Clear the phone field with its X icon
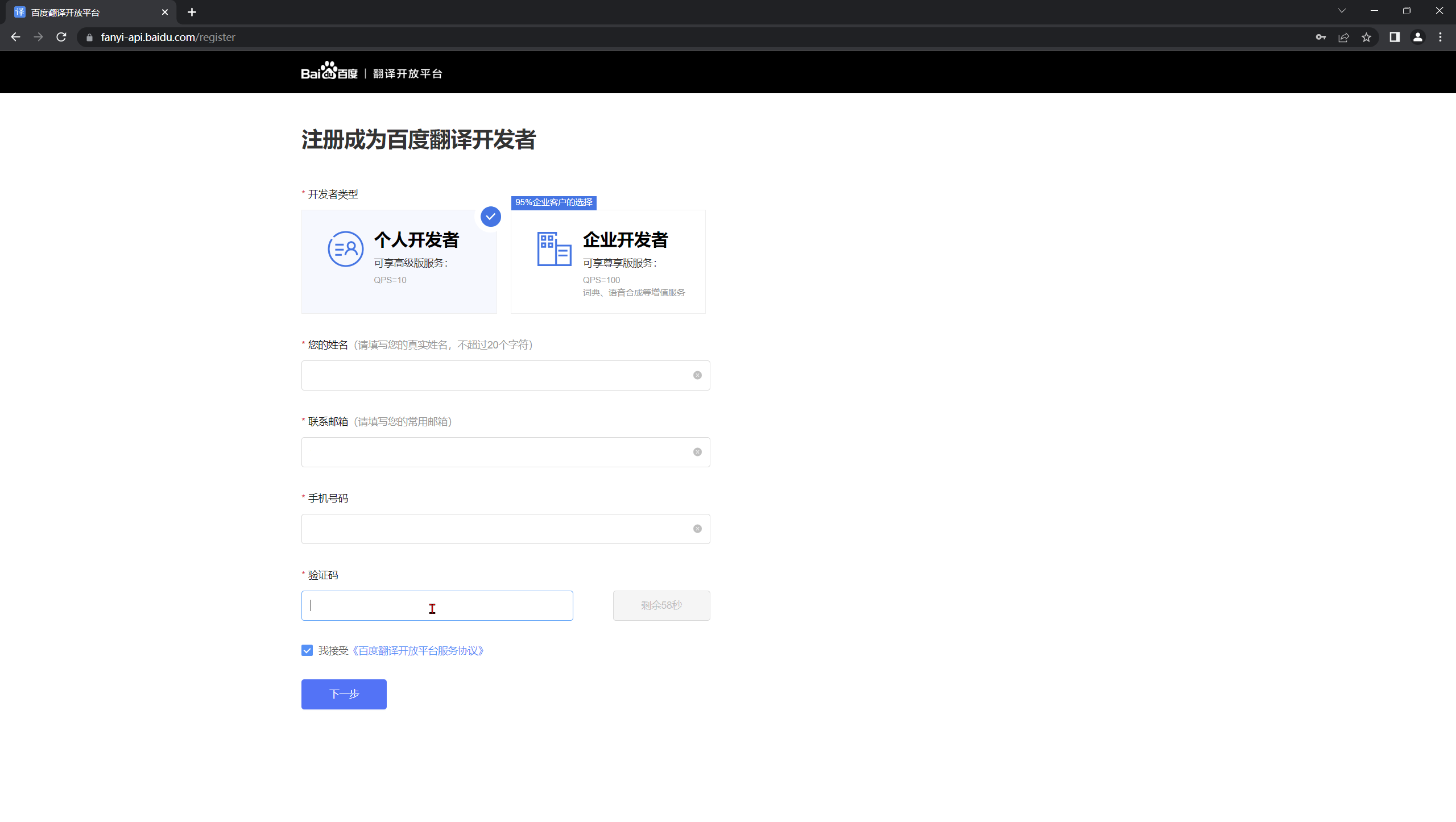Image resolution: width=1456 pixels, height=822 pixels. (697, 529)
